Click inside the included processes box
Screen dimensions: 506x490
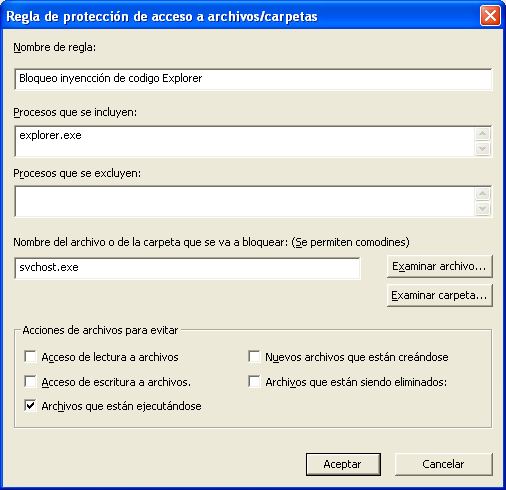[244, 141]
